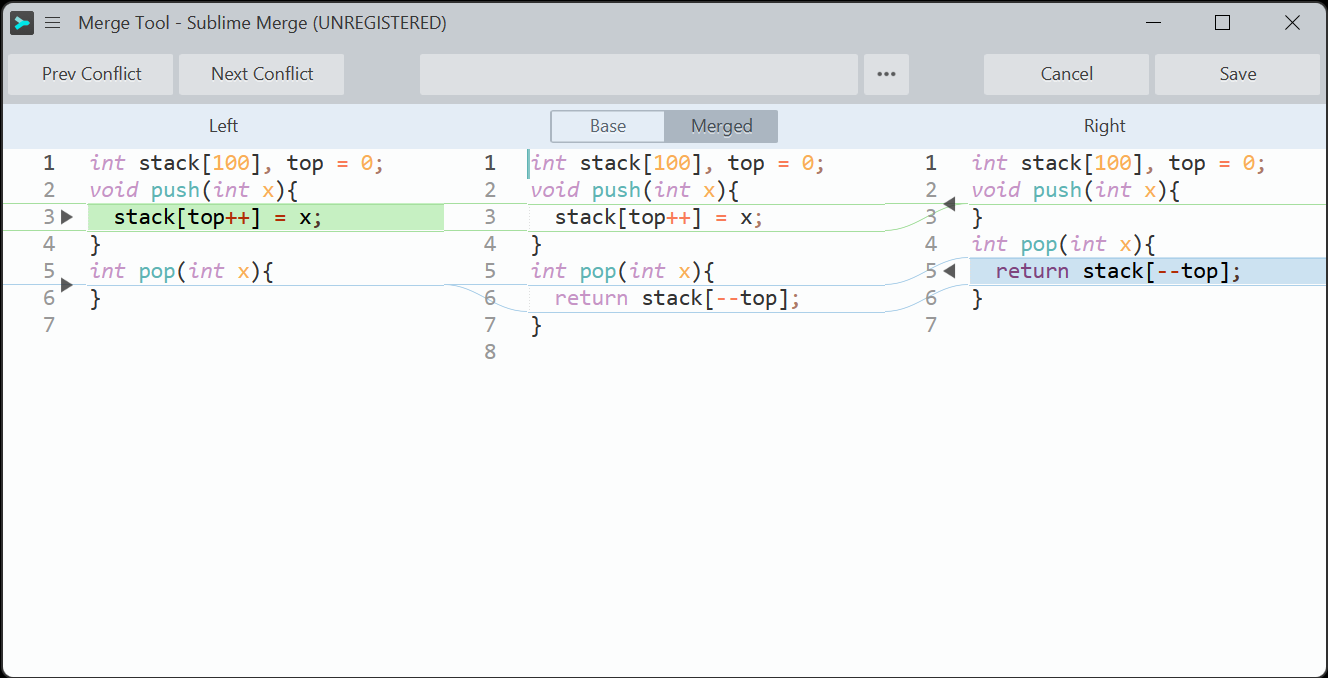Cancel the merge
The width and height of the screenshot is (1328, 678).
click(1066, 74)
